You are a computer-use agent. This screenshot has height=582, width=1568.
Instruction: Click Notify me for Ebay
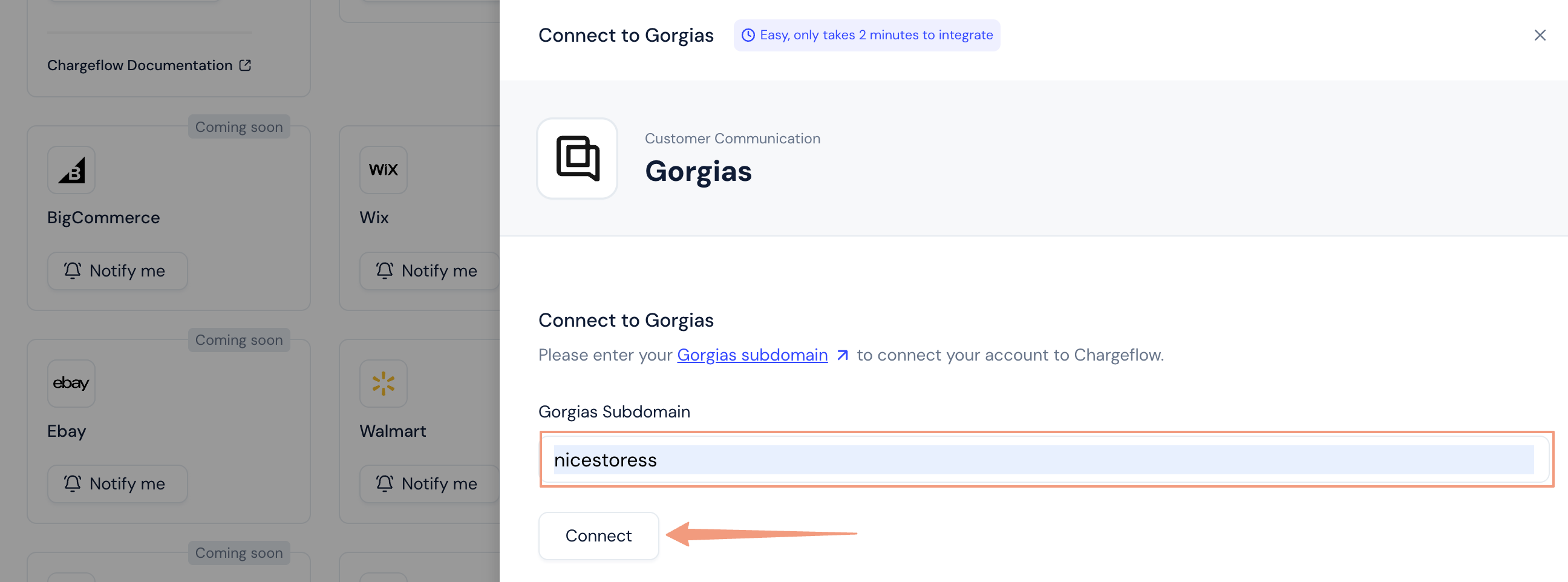pyautogui.click(x=117, y=484)
